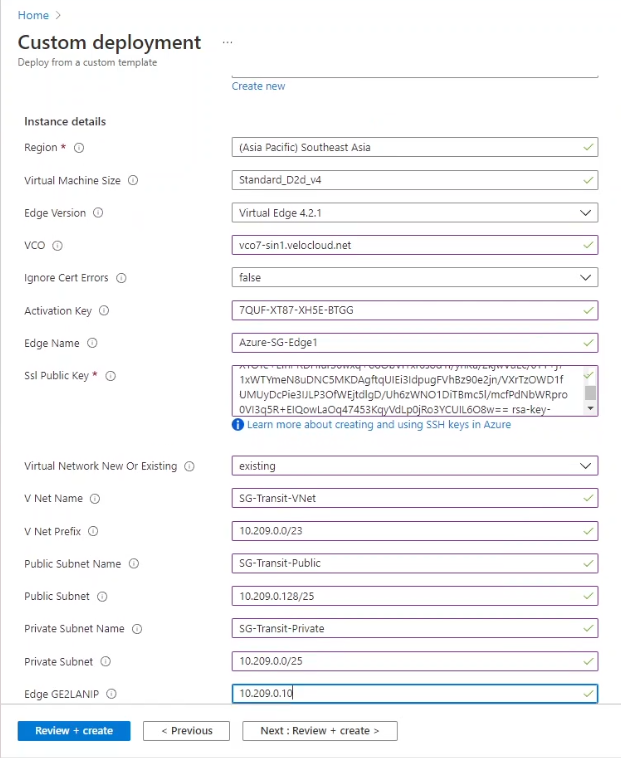
Task: Click the 'Deploy from a custom template' subtitle
Action: point(87,62)
